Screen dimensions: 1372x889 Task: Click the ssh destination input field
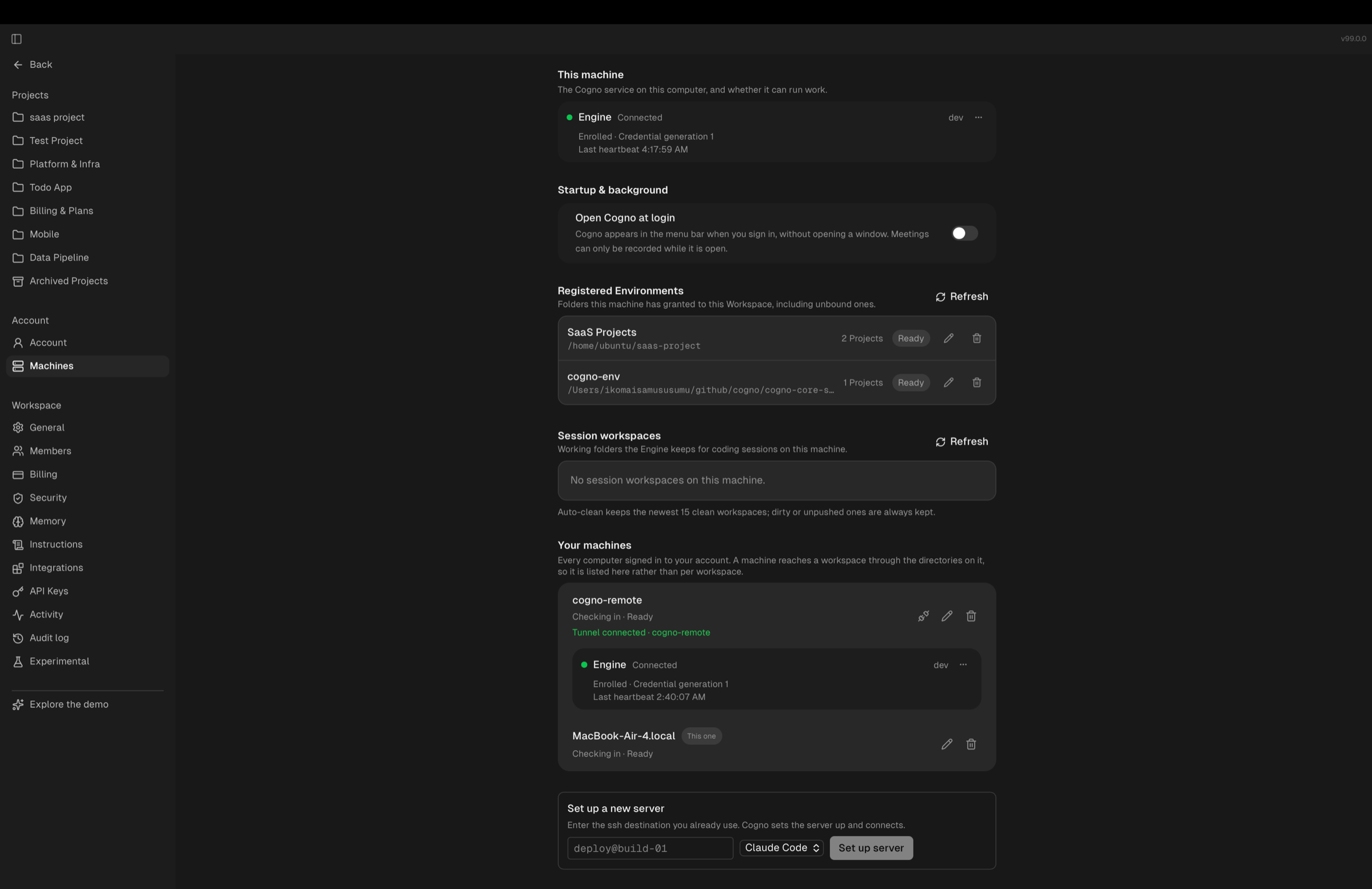click(650, 848)
